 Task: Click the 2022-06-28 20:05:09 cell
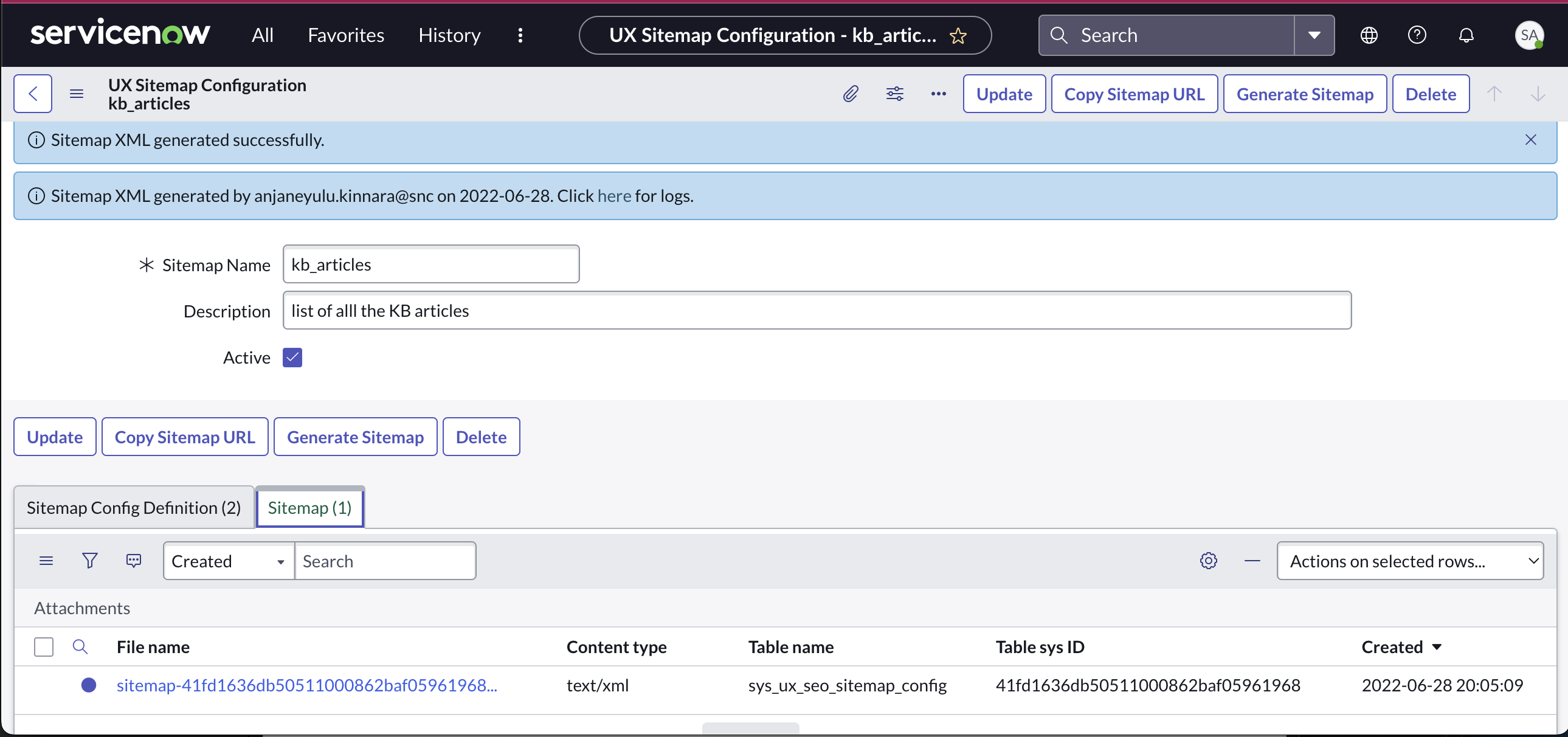[1442, 685]
